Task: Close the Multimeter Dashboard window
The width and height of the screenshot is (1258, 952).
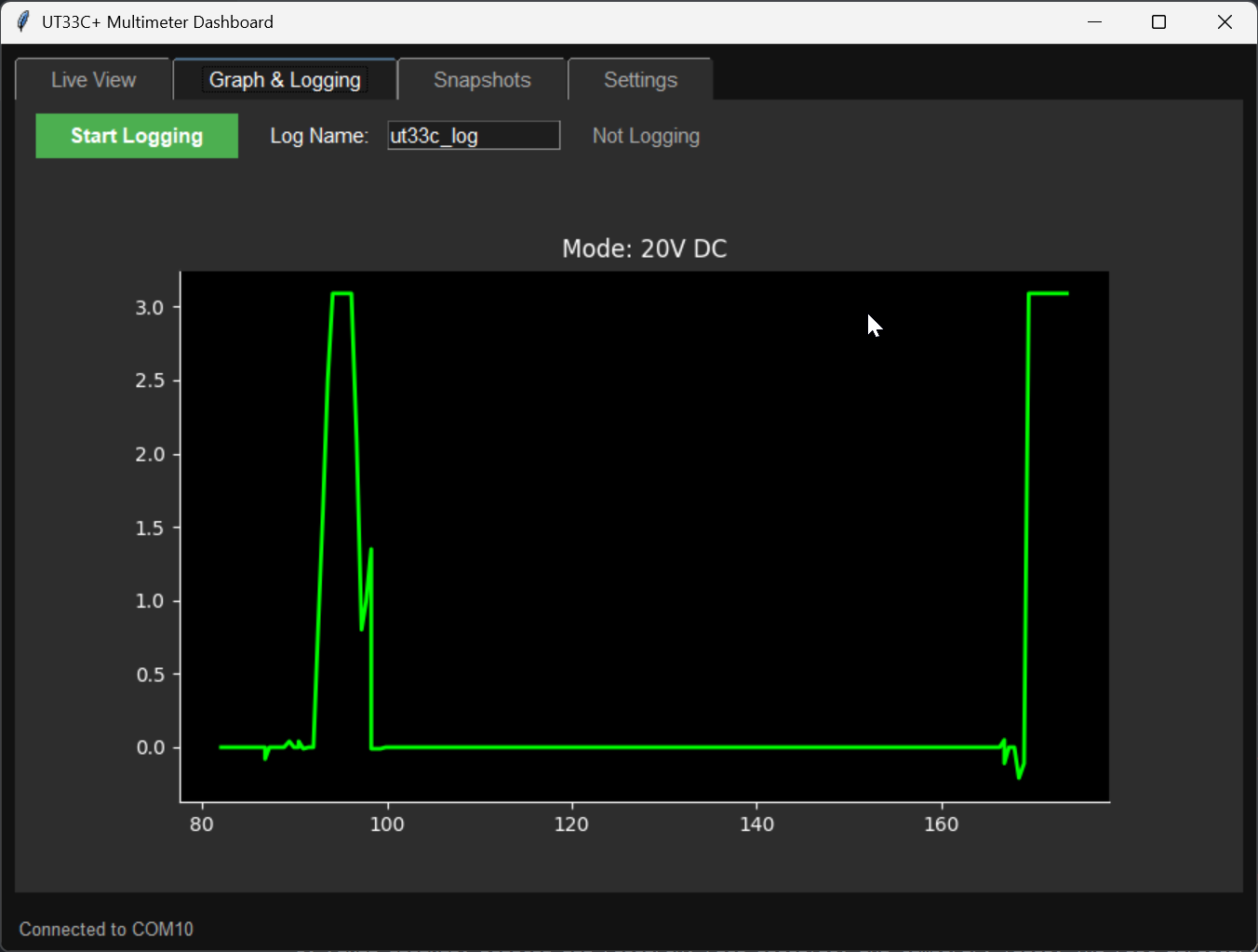Action: coord(1225,21)
